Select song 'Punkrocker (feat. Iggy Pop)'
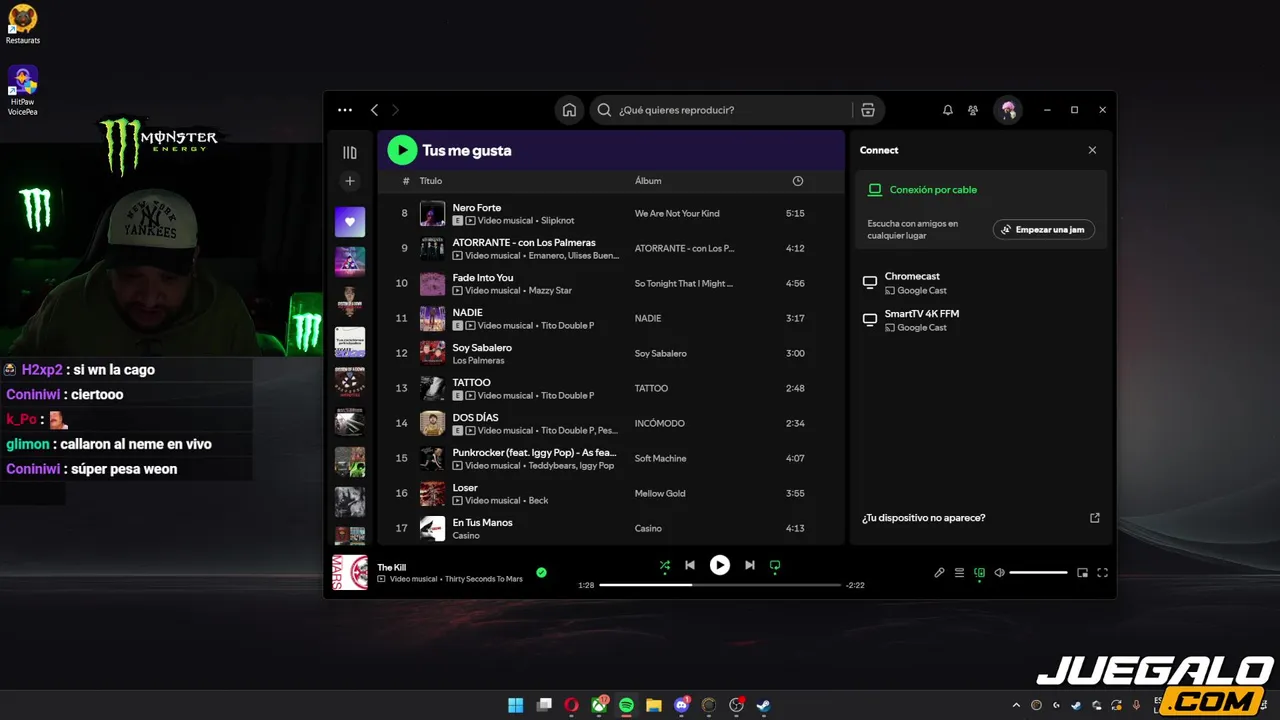Image resolution: width=1280 pixels, height=720 pixels. click(x=534, y=453)
